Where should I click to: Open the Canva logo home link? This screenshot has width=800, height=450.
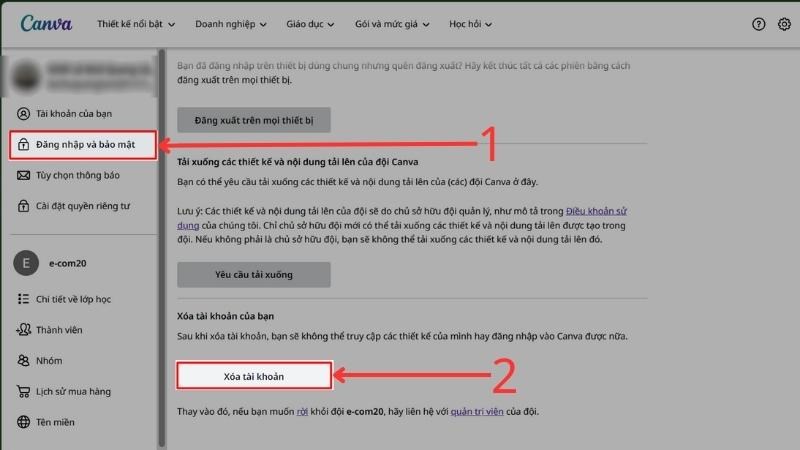pos(46,23)
